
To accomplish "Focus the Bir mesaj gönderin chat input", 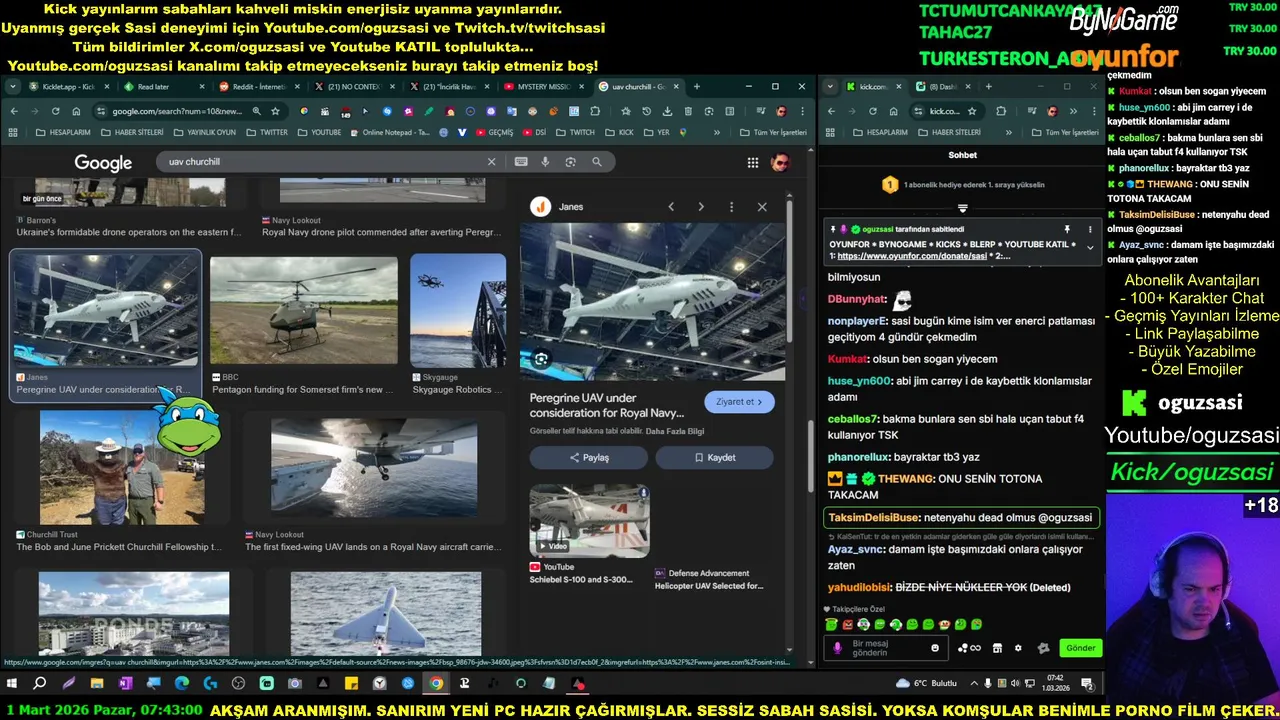I will pyautogui.click(x=888, y=648).
